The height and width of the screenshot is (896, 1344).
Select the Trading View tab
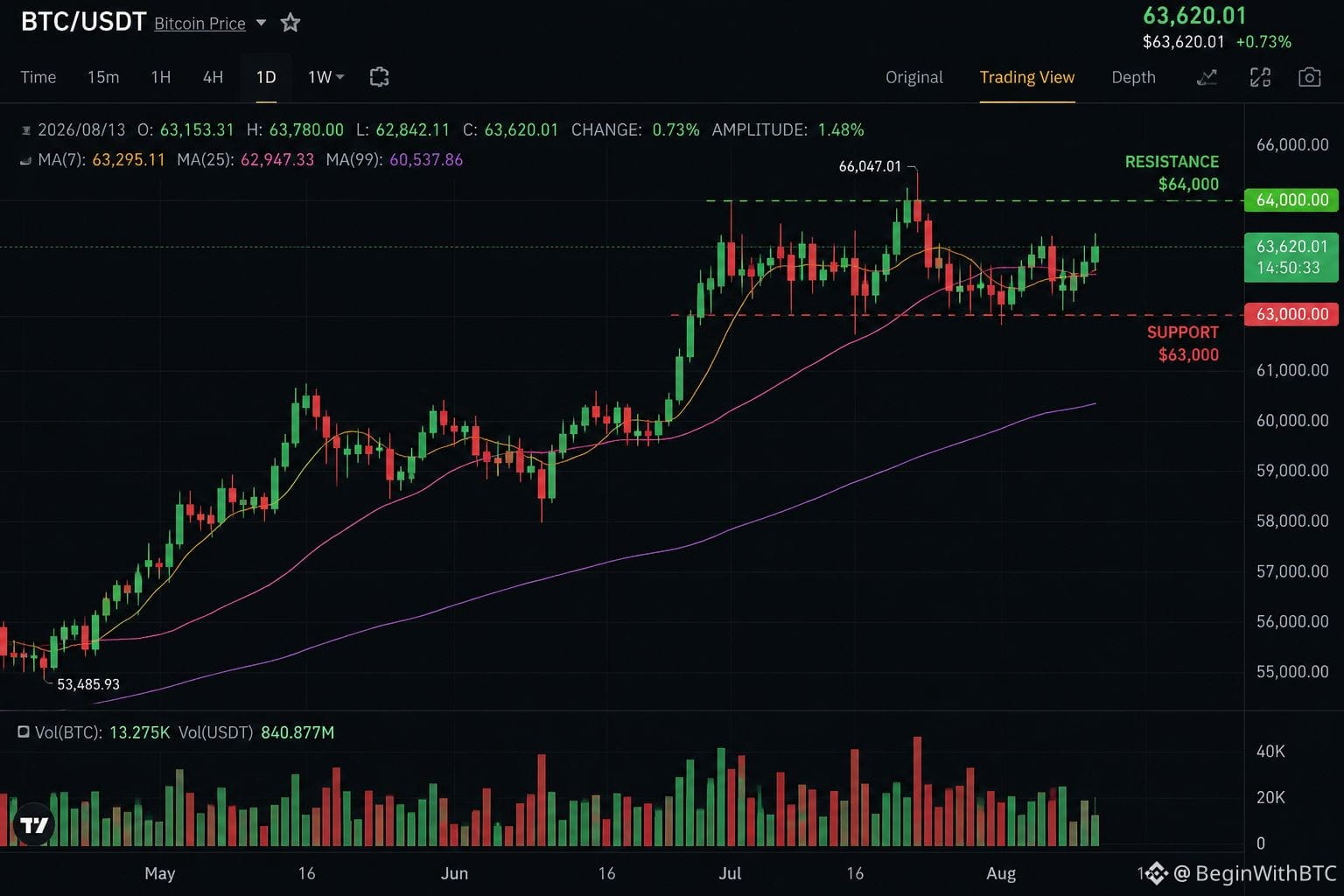point(1027,77)
